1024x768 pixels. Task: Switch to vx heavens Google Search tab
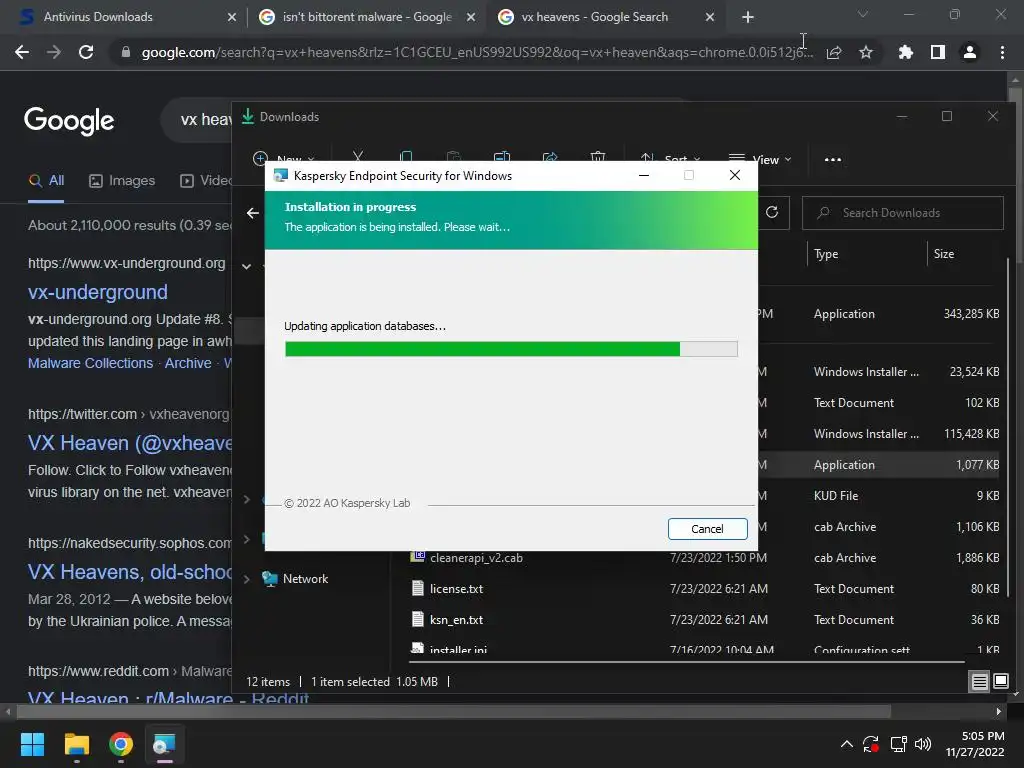click(x=605, y=17)
